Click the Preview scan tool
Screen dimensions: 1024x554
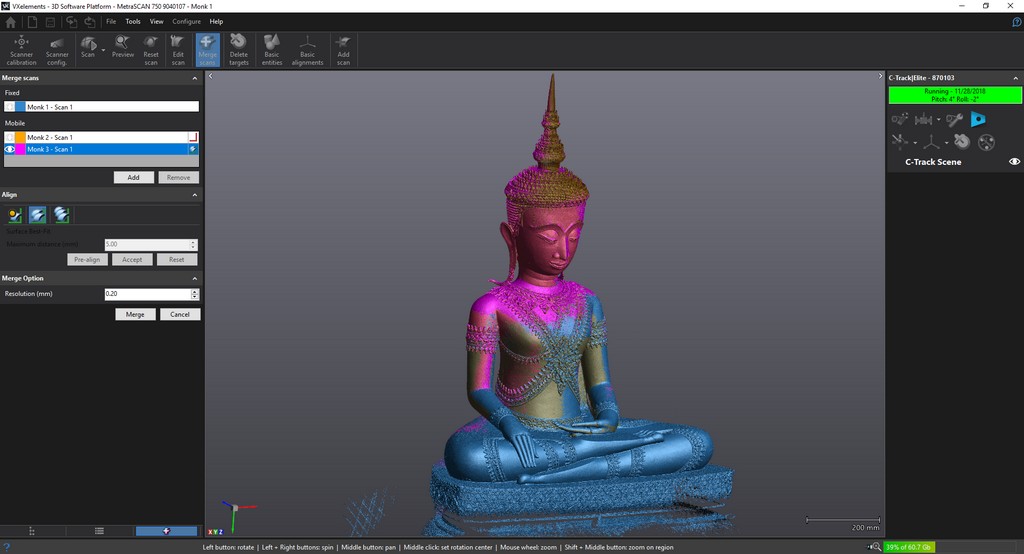122,47
